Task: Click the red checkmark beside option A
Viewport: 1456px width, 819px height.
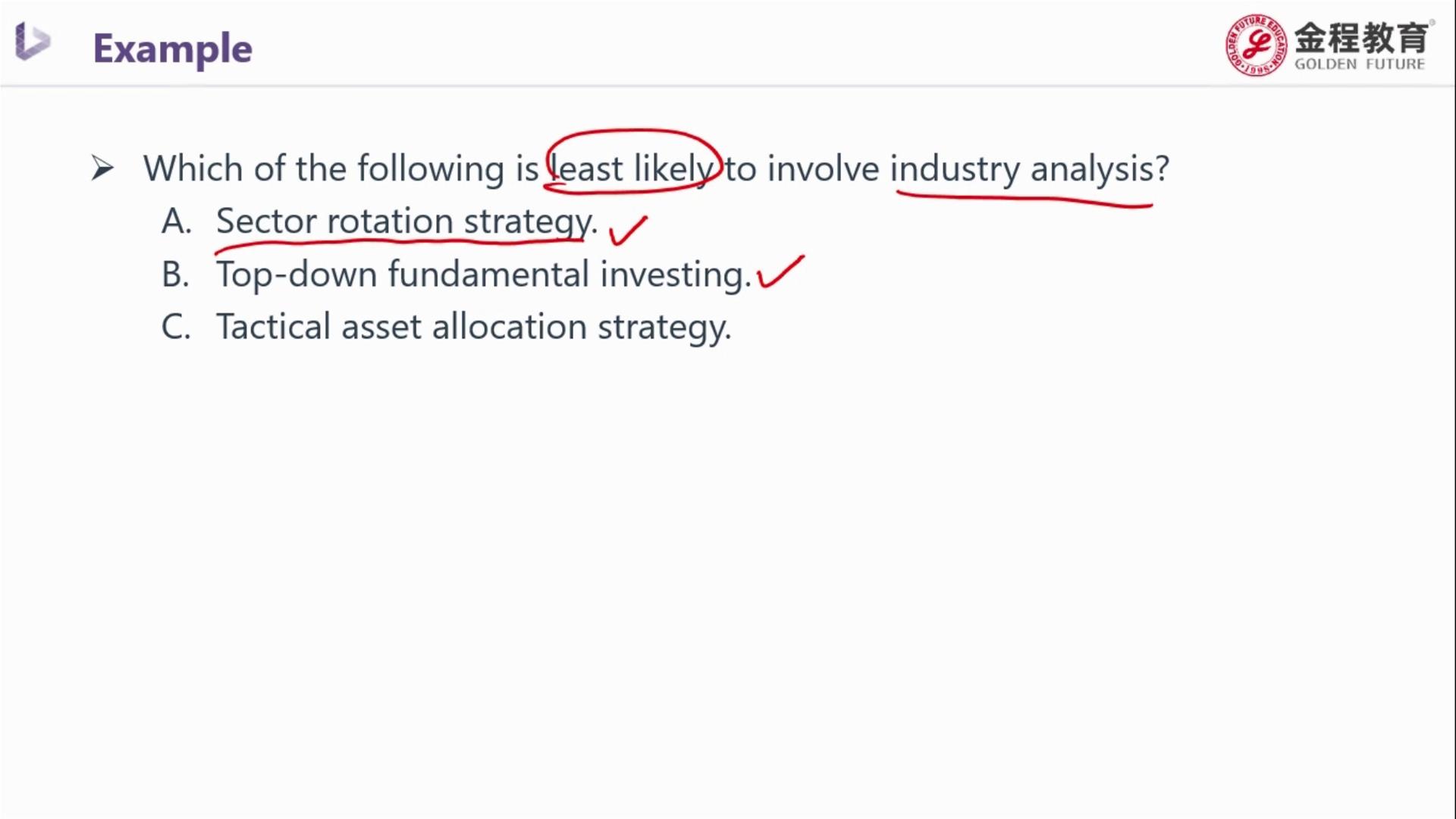Action: pos(628,231)
